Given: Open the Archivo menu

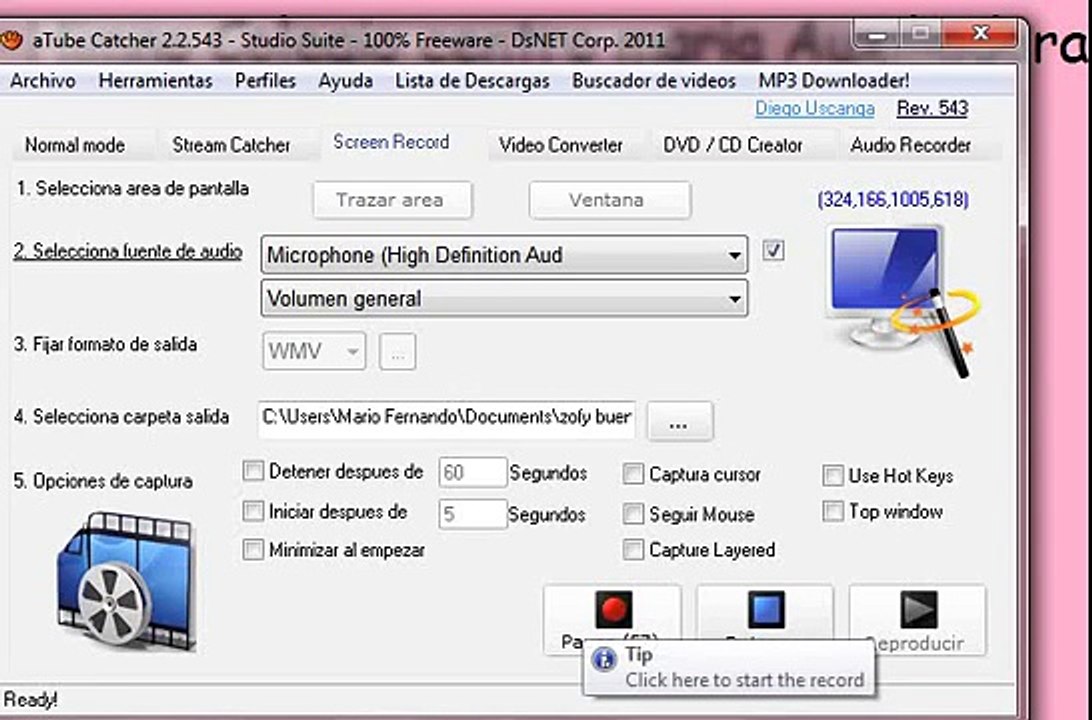Looking at the screenshot, I should [x=42, y=81].
